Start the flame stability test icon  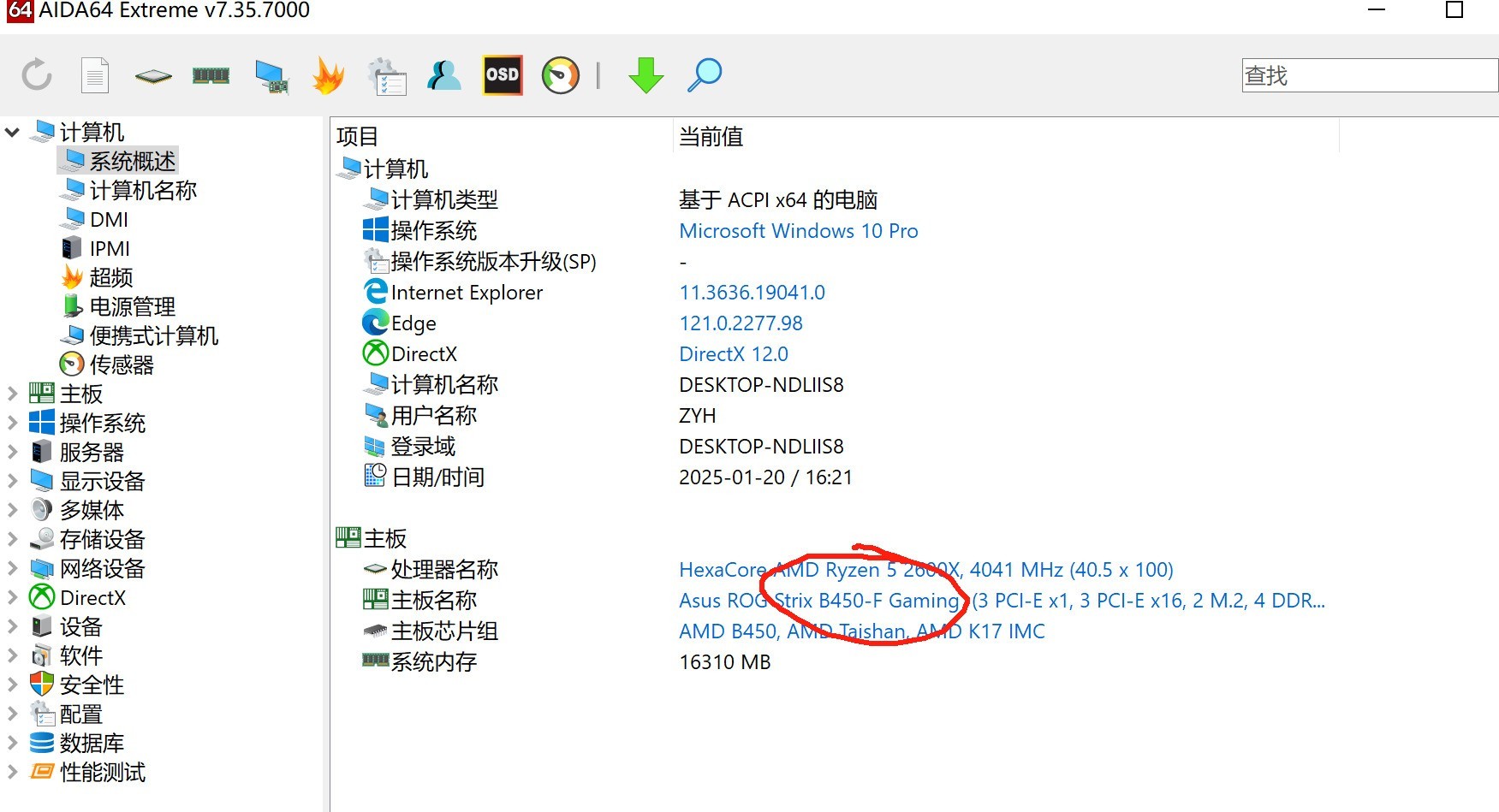[x=328, y=75]
